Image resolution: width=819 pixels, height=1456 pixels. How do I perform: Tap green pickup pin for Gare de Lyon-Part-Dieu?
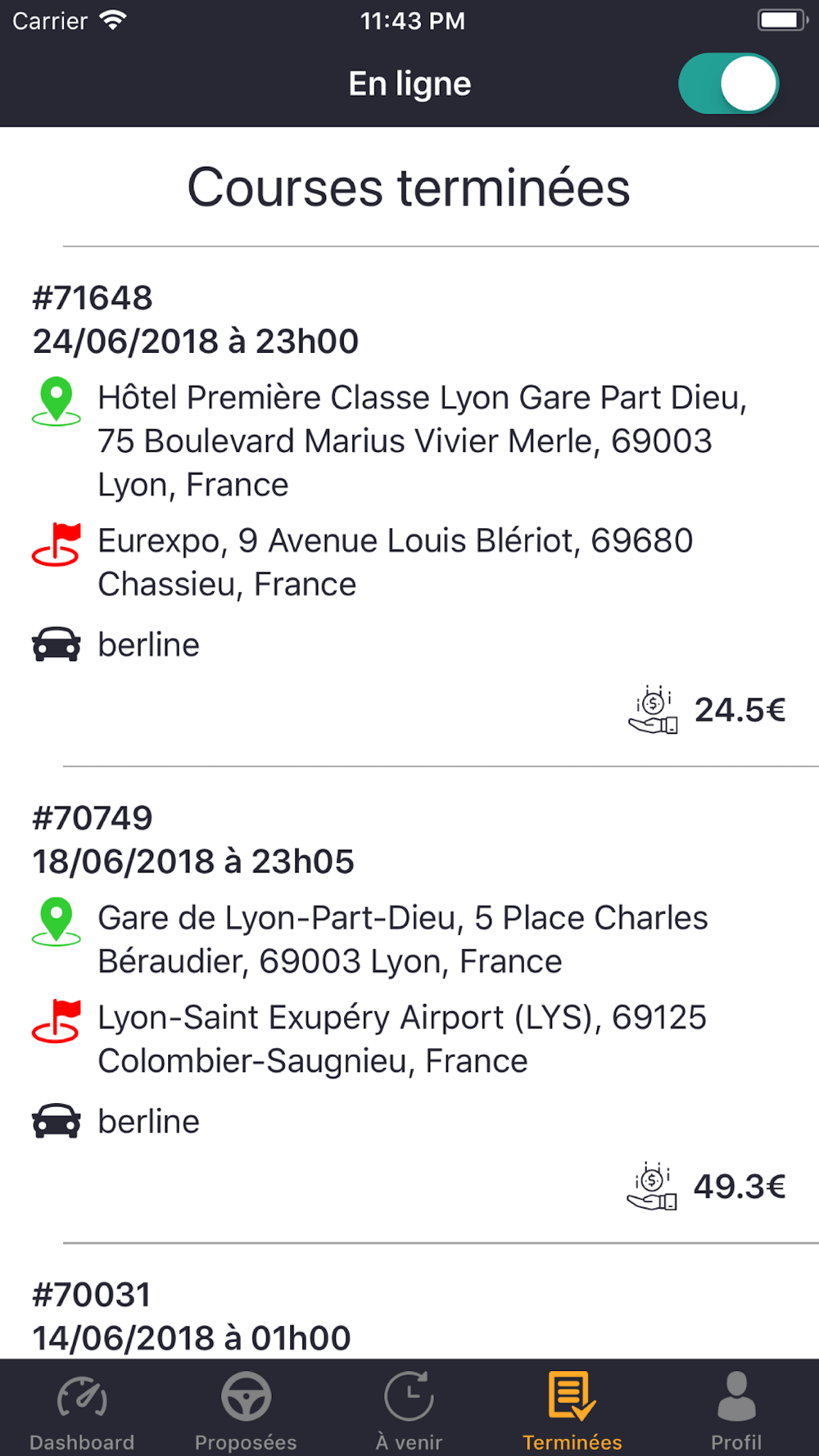click(x=57, y=921)
